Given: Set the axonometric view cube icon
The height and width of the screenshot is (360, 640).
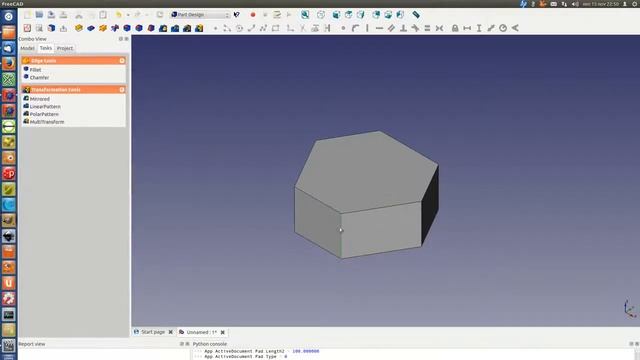Looking at the screenshot, I should point(321,15).
